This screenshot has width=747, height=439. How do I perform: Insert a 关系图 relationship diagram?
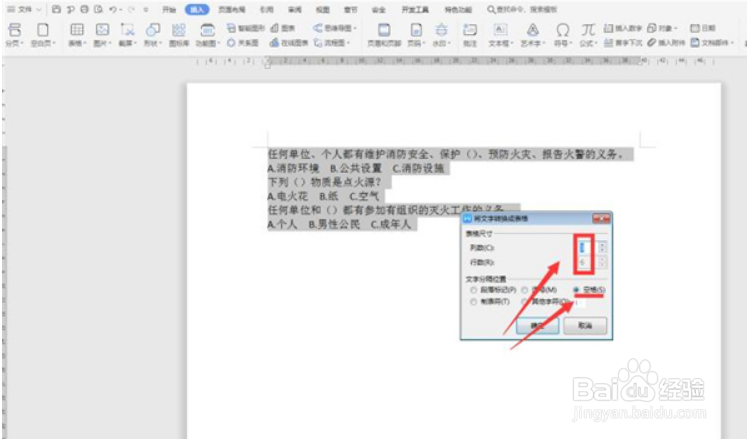243,43
